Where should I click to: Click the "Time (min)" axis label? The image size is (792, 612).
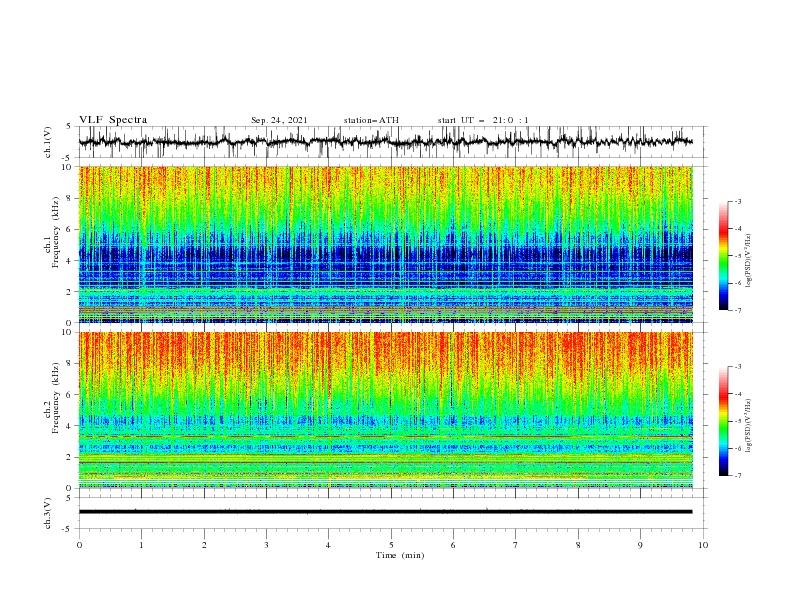point(400,555)
